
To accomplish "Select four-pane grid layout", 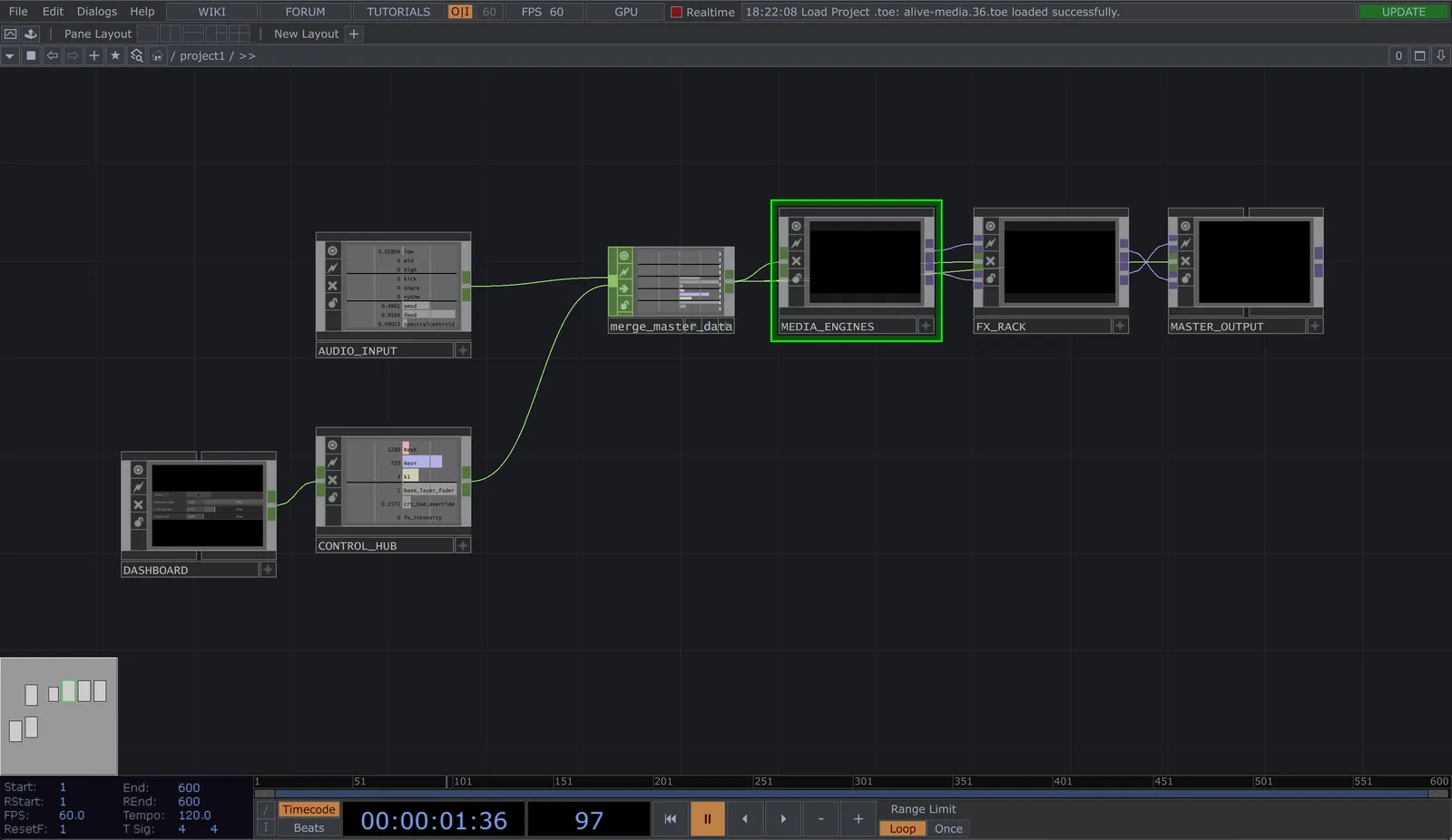I will [239, 34].
